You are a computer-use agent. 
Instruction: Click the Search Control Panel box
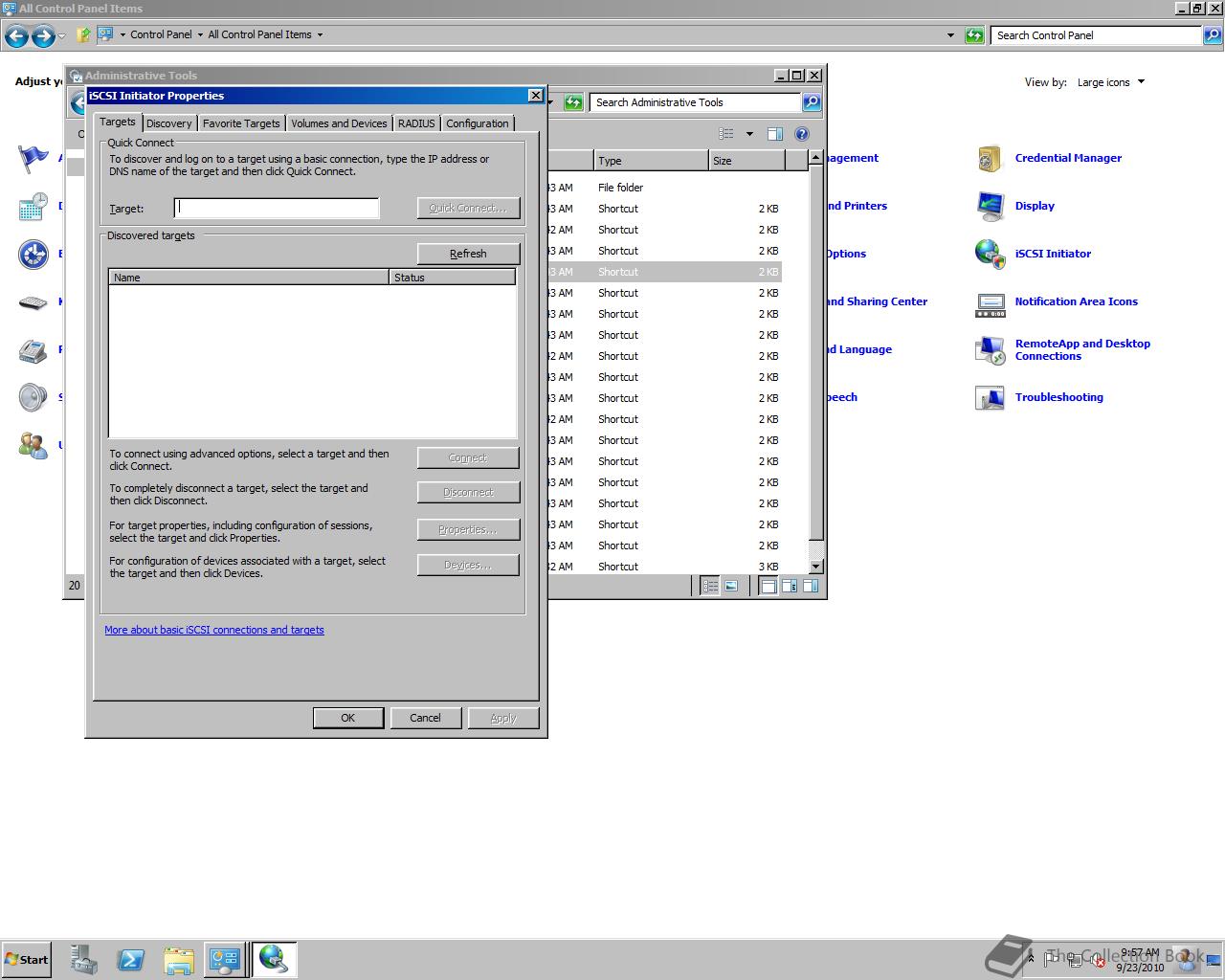pos(1098,35)
